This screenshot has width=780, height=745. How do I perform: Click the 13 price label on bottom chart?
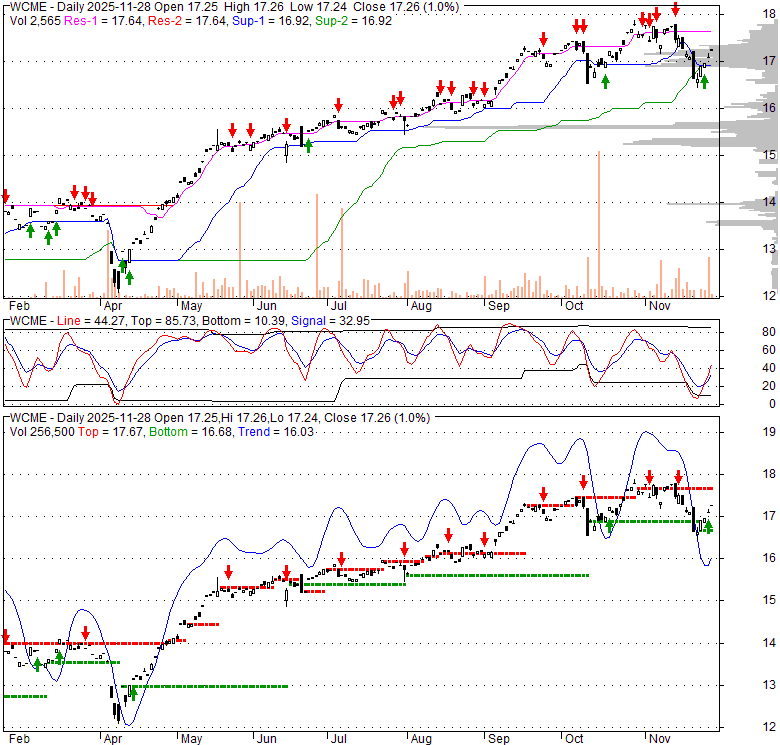[769, 685]
